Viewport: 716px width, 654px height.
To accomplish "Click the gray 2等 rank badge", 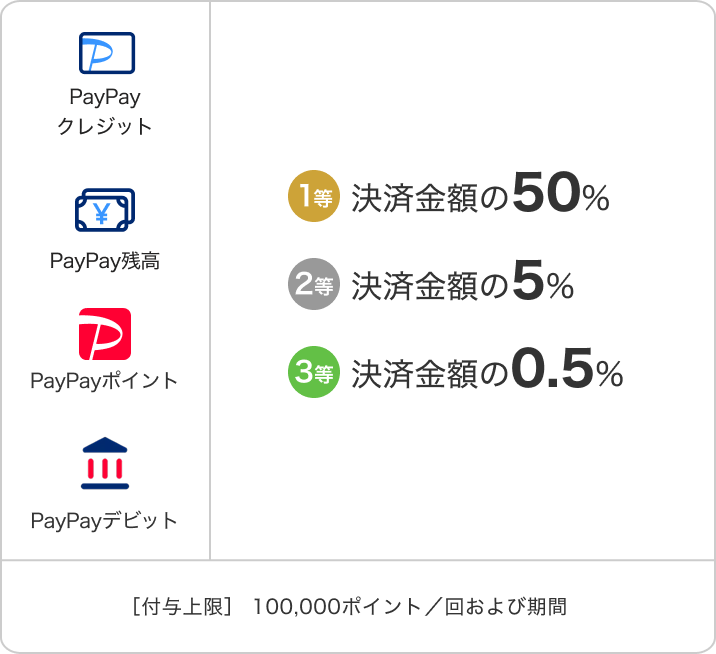I will 314,286.
